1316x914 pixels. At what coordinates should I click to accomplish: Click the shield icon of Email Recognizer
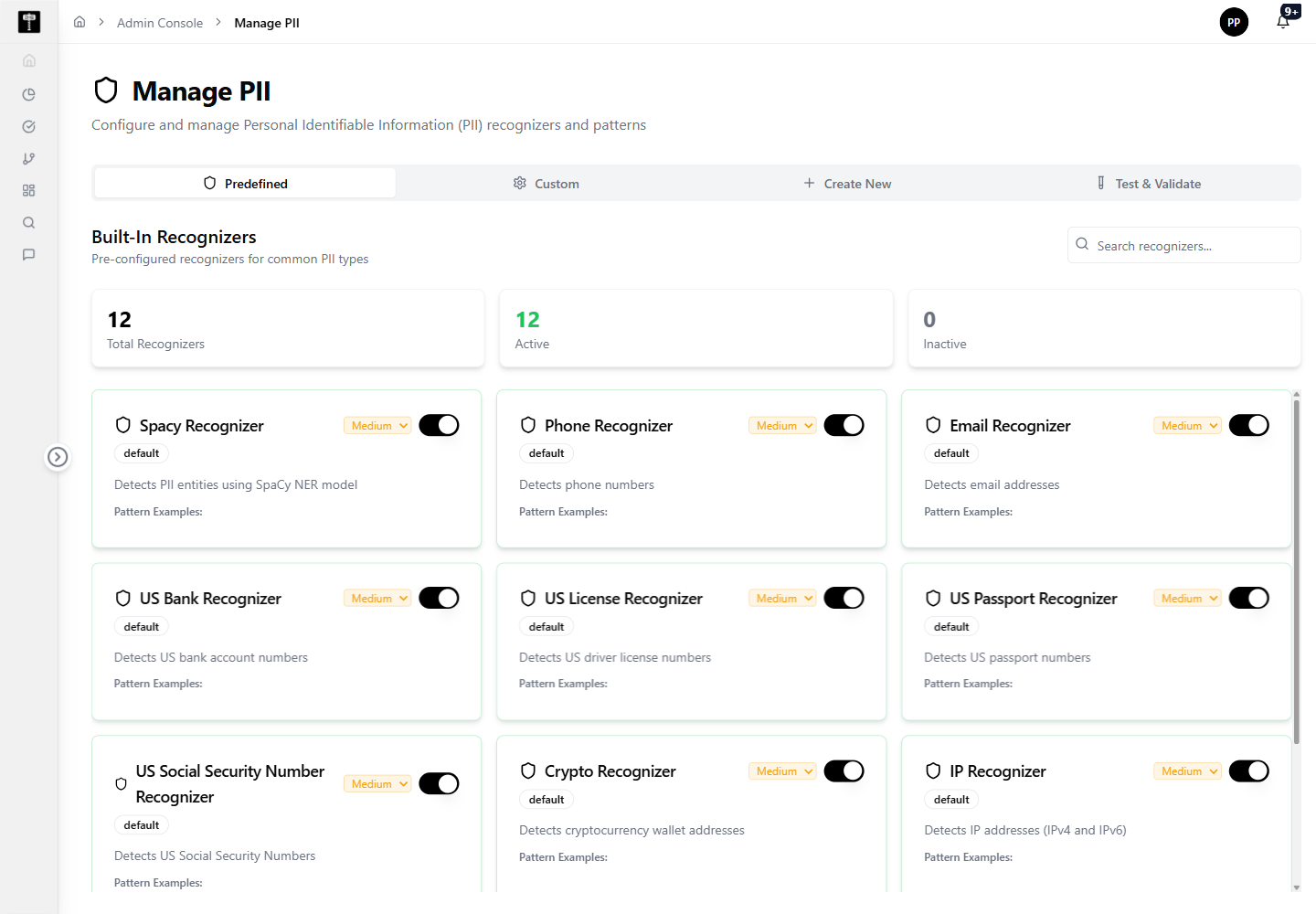coord(933,425)
